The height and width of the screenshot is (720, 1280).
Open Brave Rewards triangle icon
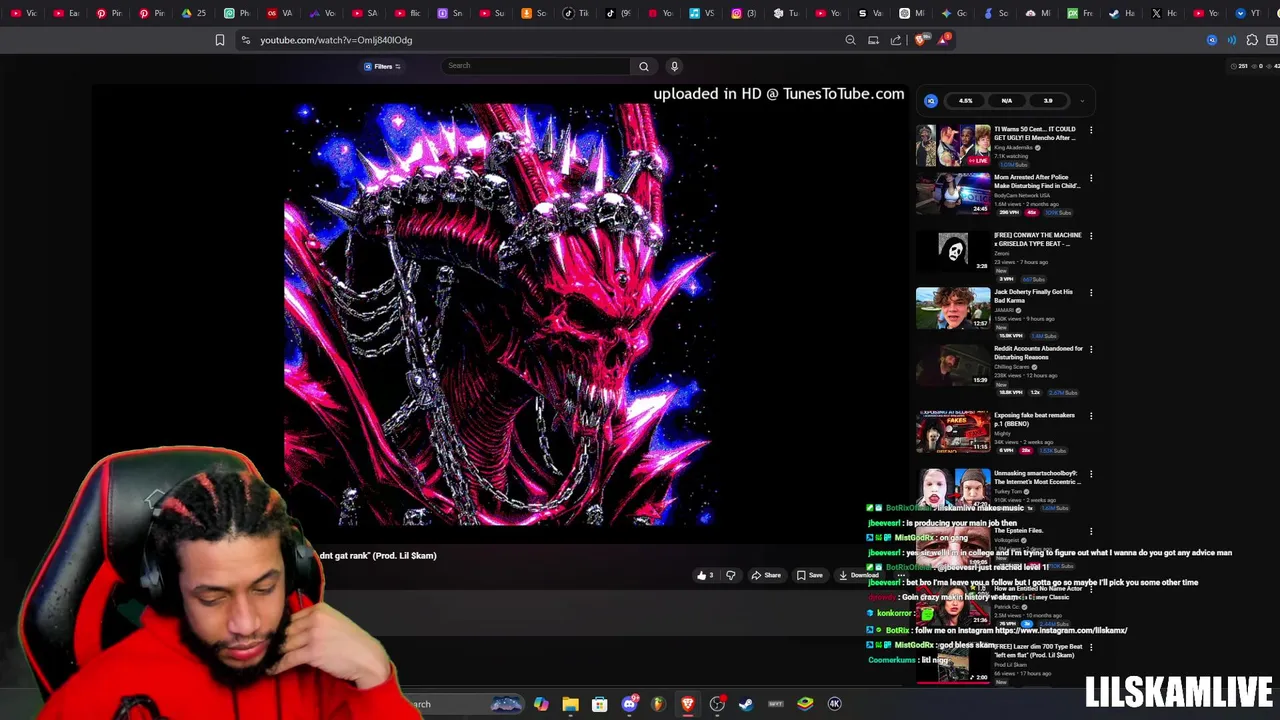tap(943, 40)
